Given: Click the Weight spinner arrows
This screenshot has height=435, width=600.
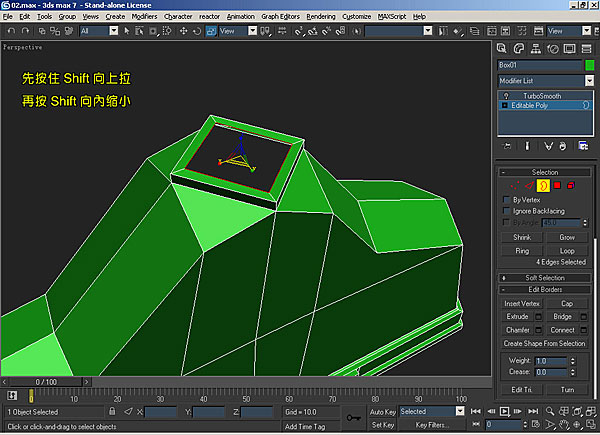Looking at the screenshot, I should (572, 361).
